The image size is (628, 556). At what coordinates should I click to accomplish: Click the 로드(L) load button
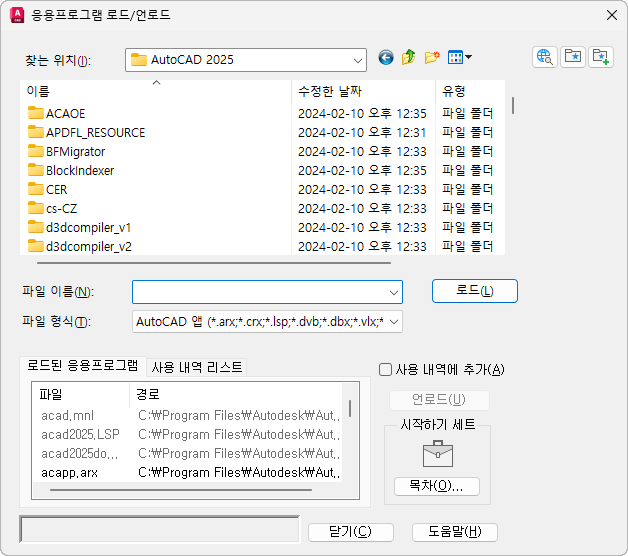point(475,291)
